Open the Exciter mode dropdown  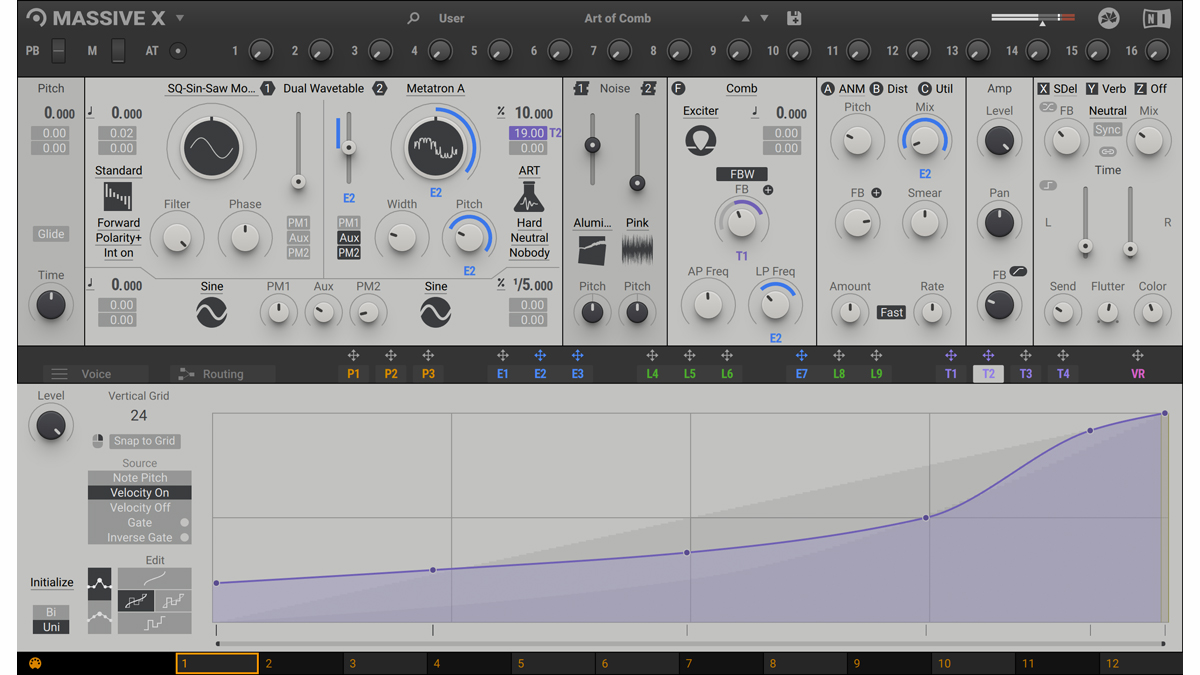click(701, 111)
